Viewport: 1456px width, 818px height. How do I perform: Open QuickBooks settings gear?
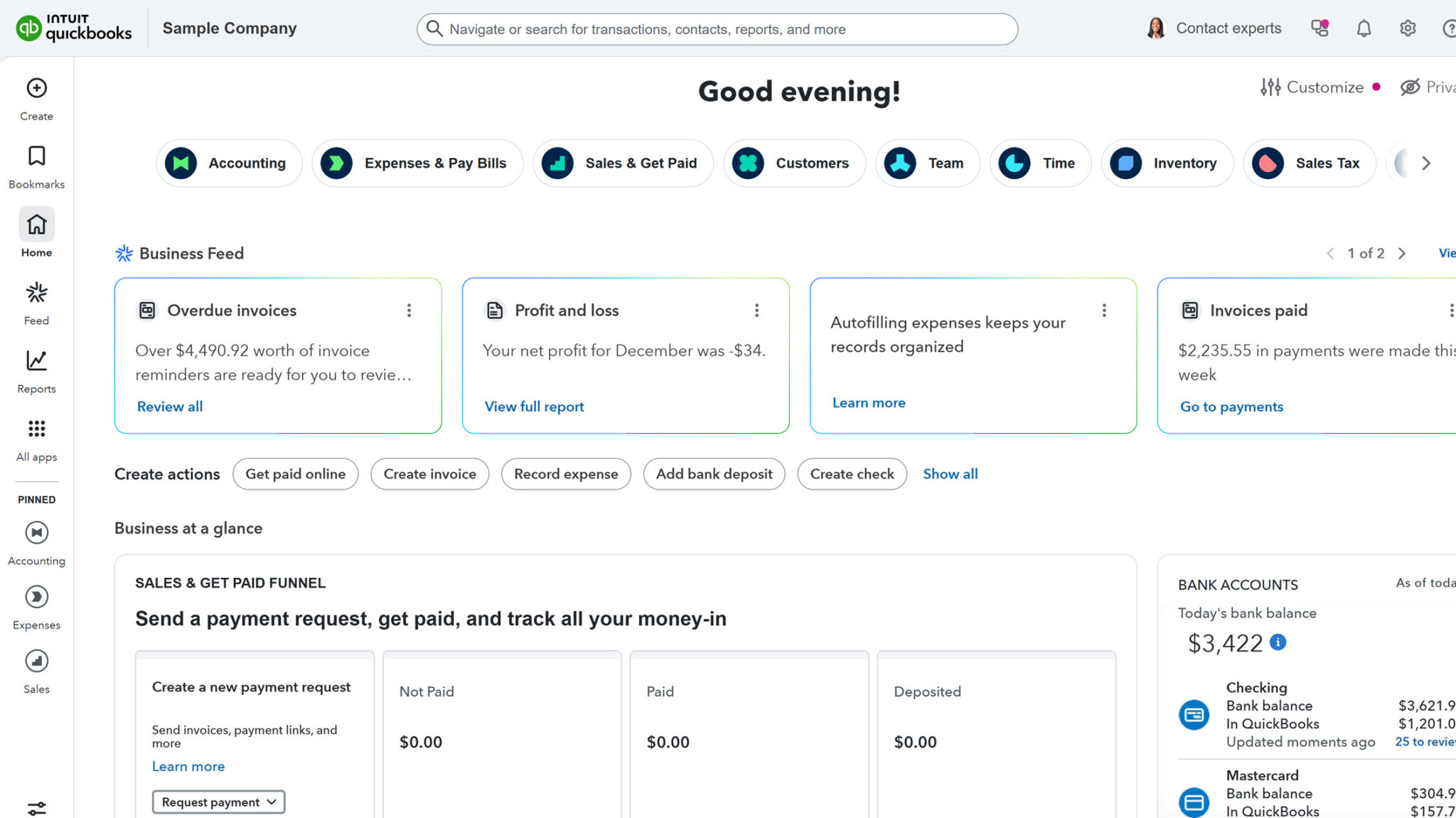1407,28
